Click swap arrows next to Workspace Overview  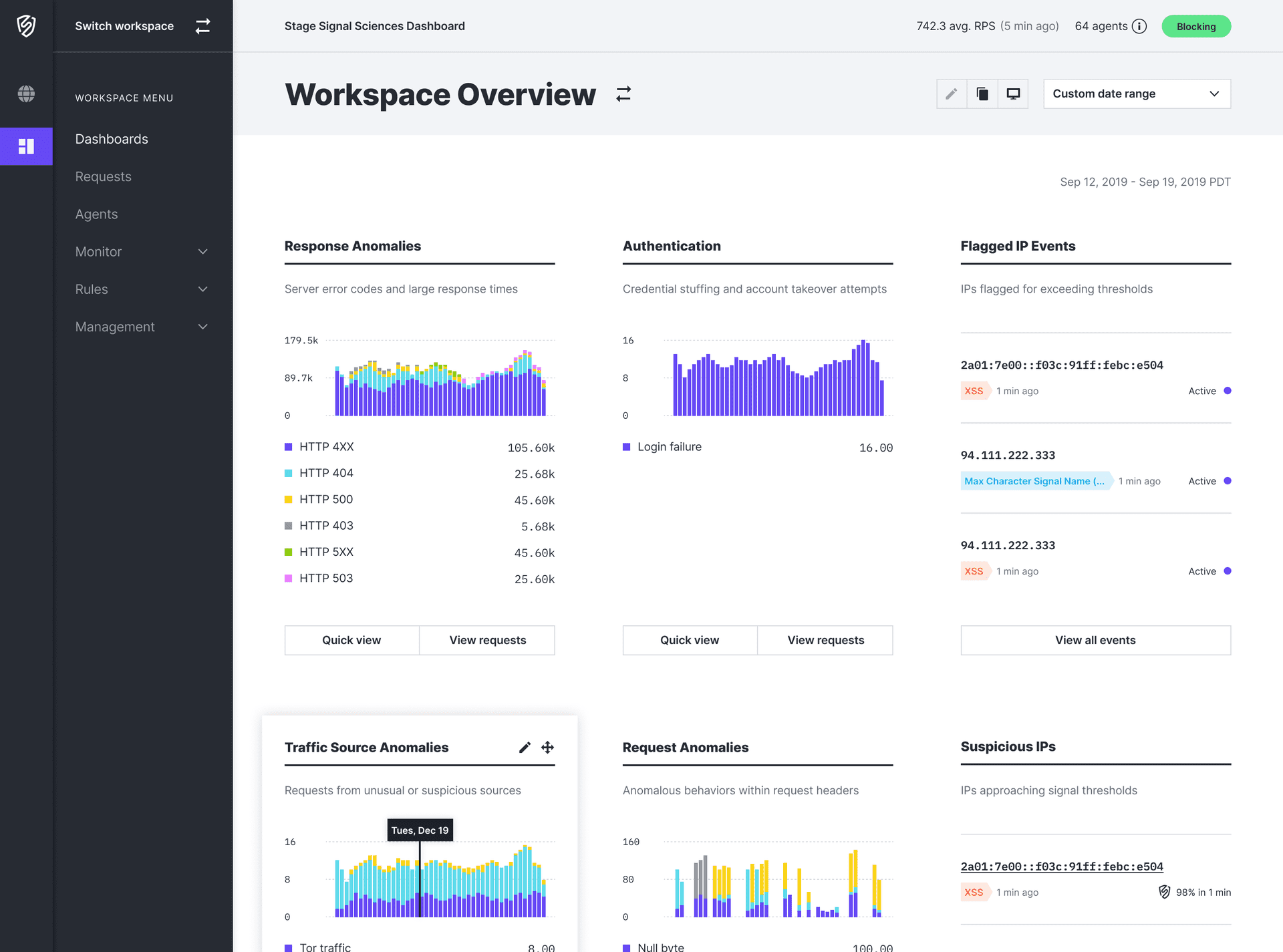pos(623,94)
